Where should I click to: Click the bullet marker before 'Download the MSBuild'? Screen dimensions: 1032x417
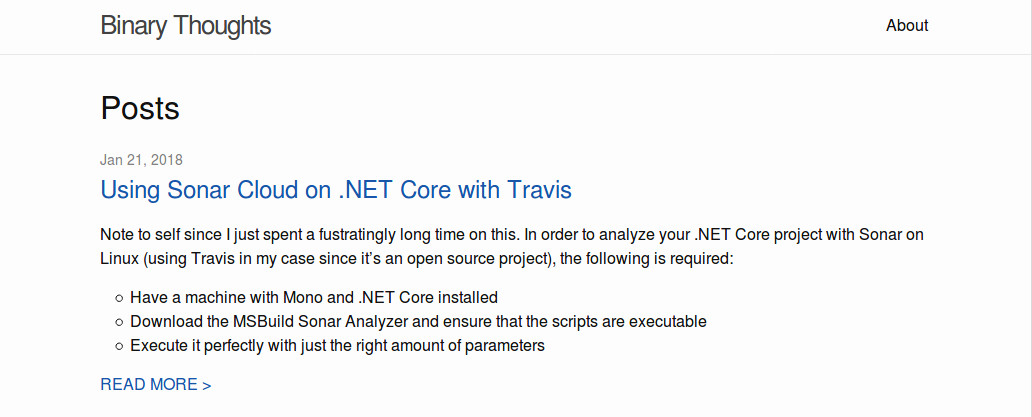(120, 322)
